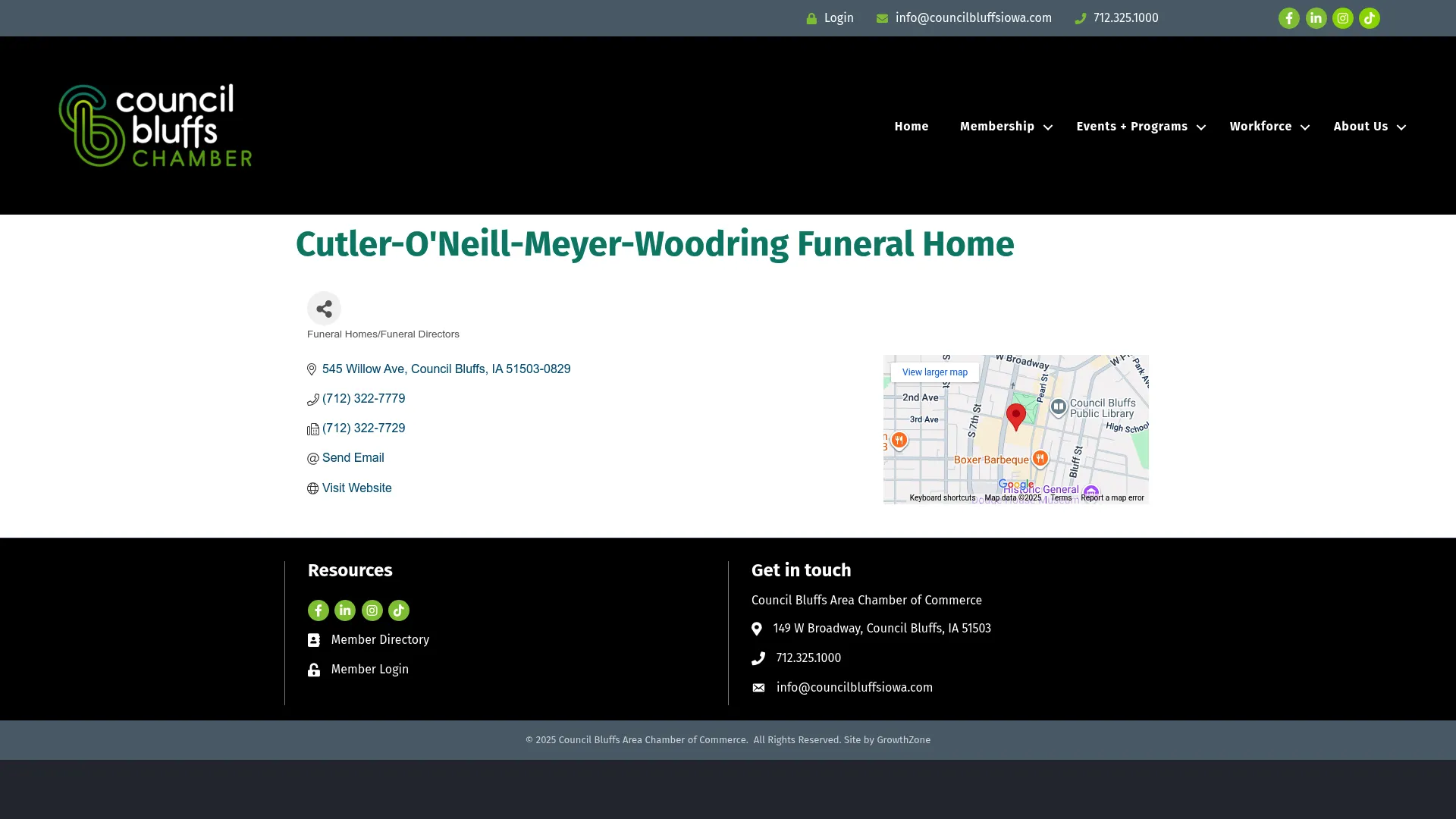Open the TikTok page from the top bar
Screen dimensions: 1456x819
coord(1369,17)
